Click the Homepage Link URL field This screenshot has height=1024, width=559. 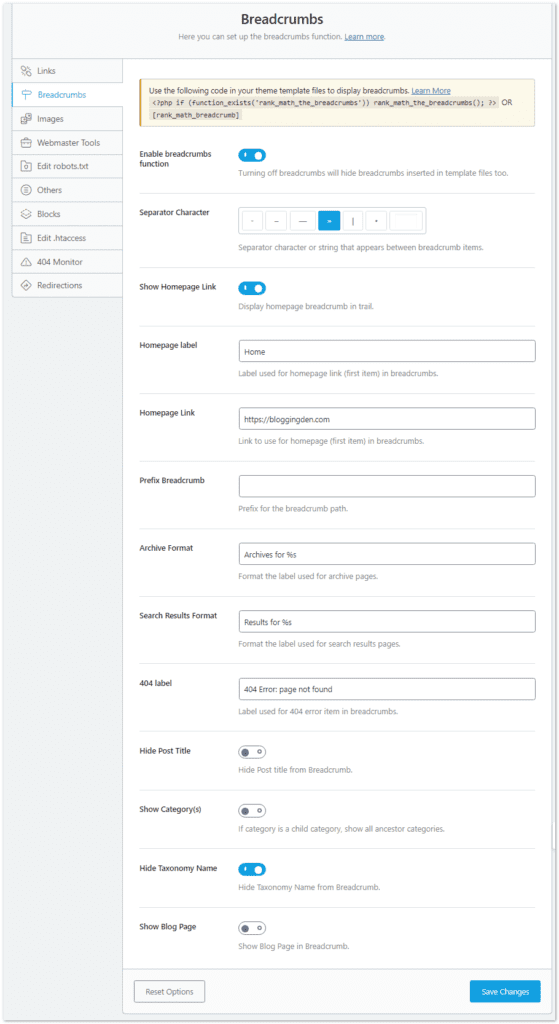[x=387, y=419]
